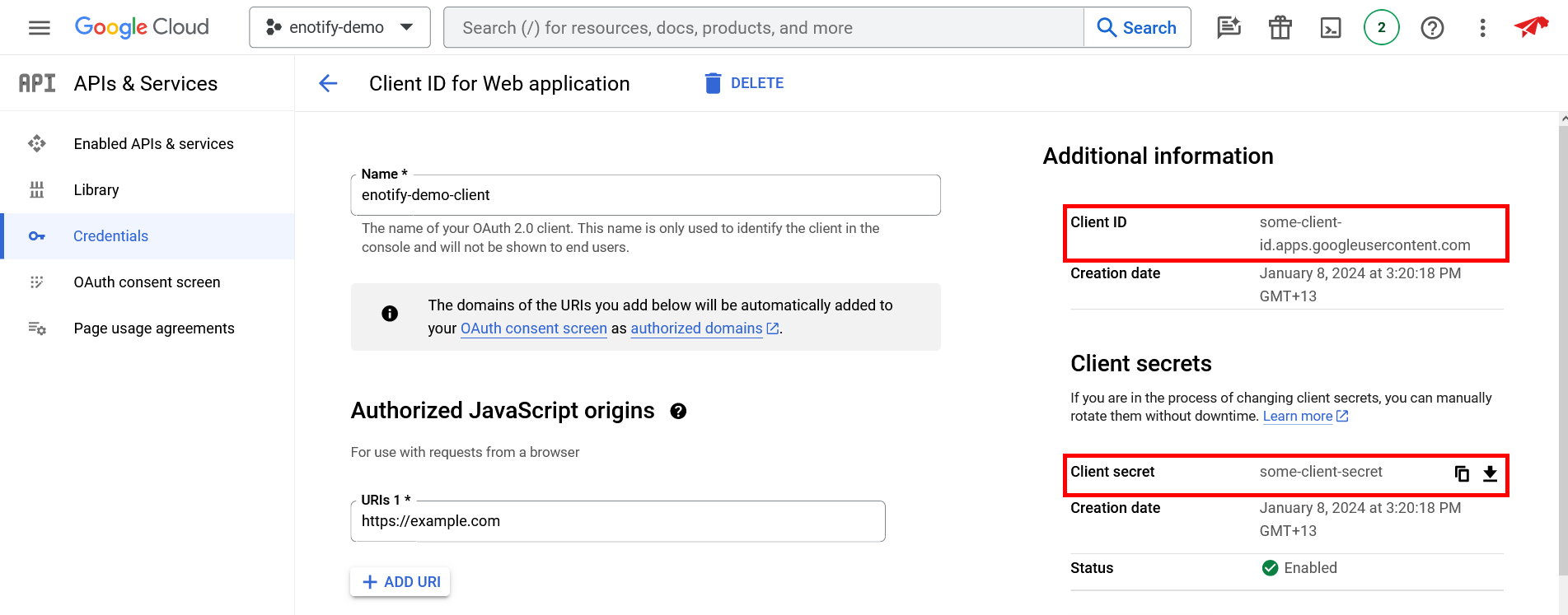The height and width of the screenshot is (615, 1568).
Task: Open the help question mark menu
Action: click(1432, 28)
